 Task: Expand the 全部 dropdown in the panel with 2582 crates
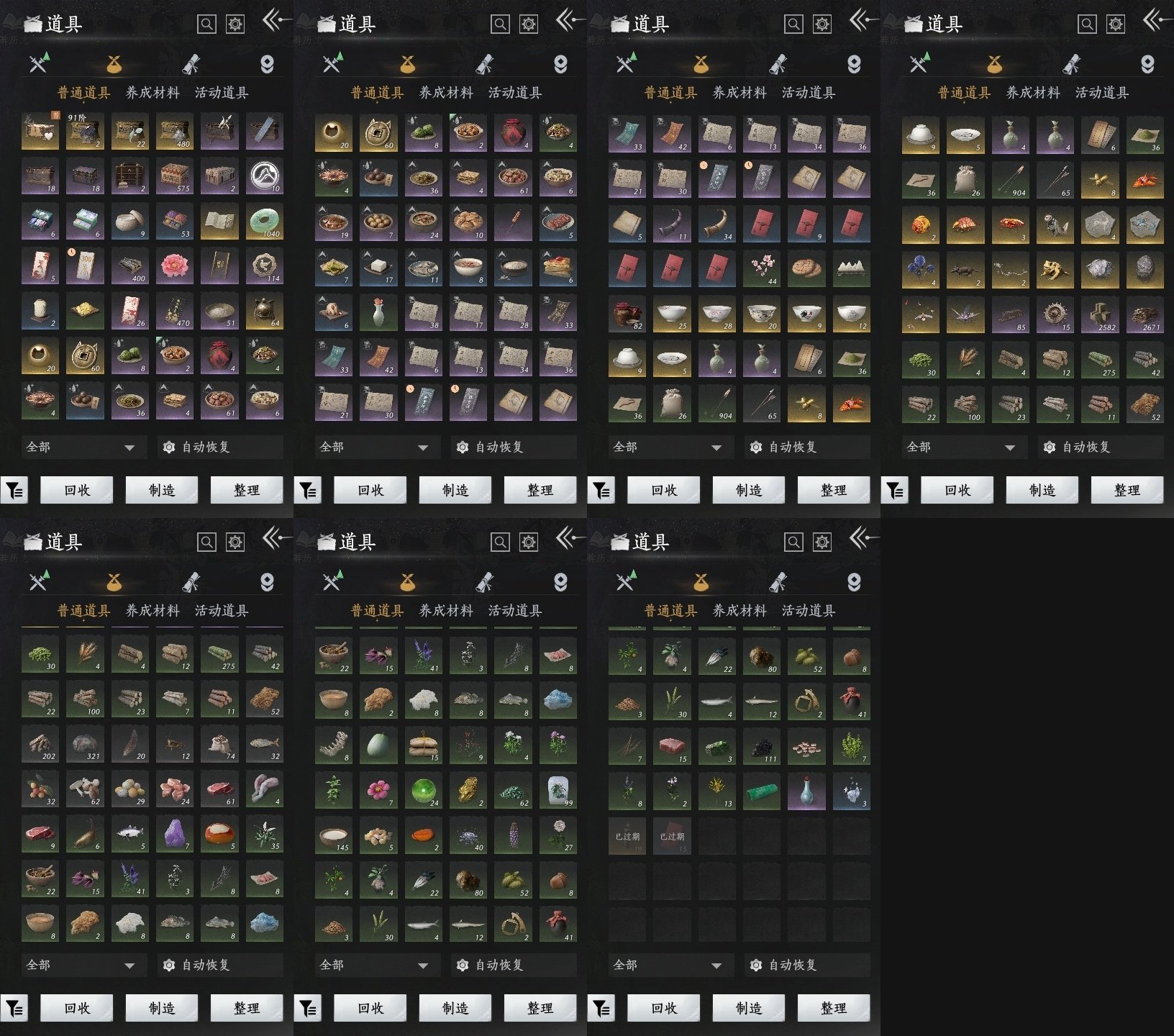coord(959,447)
